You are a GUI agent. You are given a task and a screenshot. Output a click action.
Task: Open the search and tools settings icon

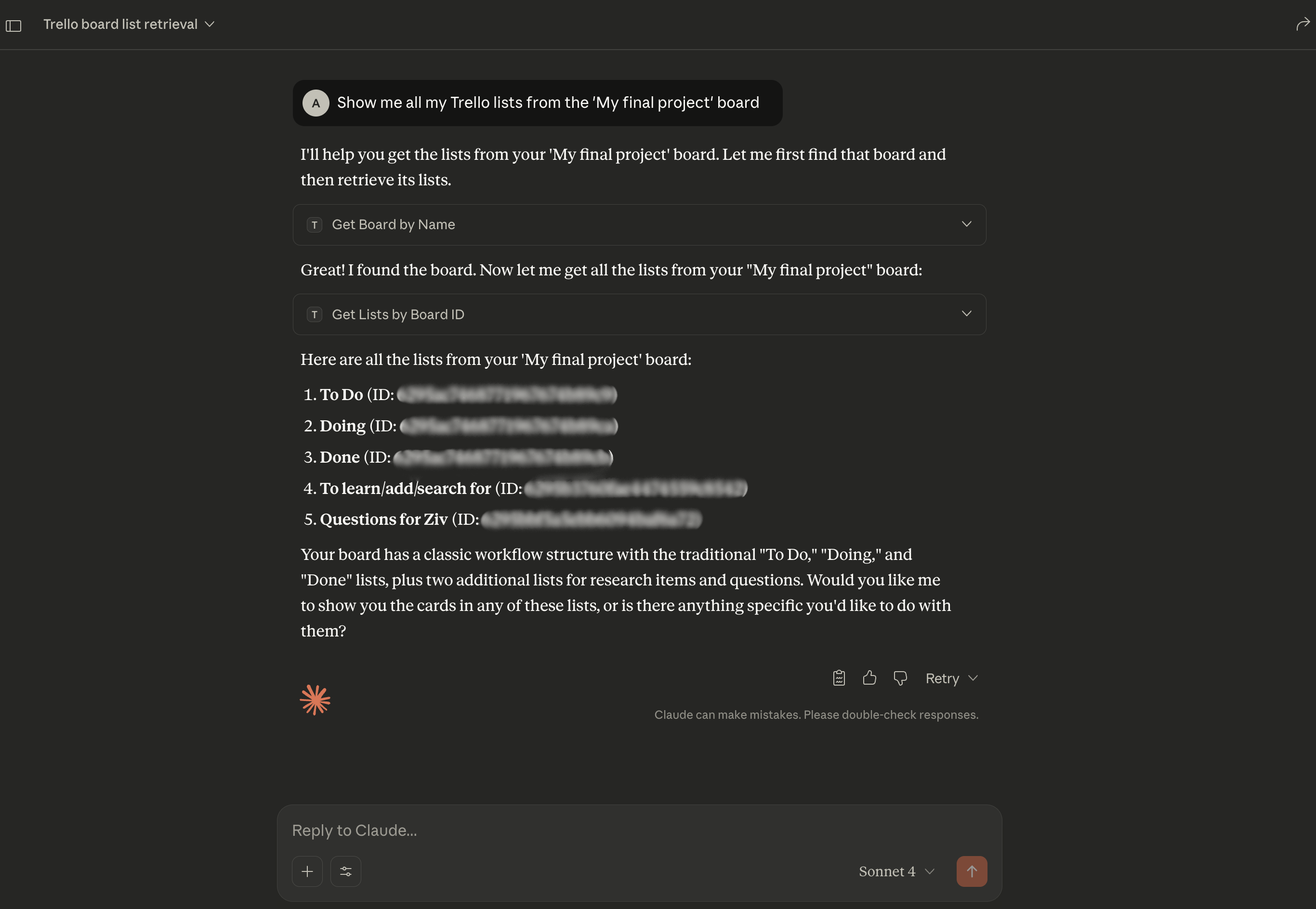pos(346,871)
